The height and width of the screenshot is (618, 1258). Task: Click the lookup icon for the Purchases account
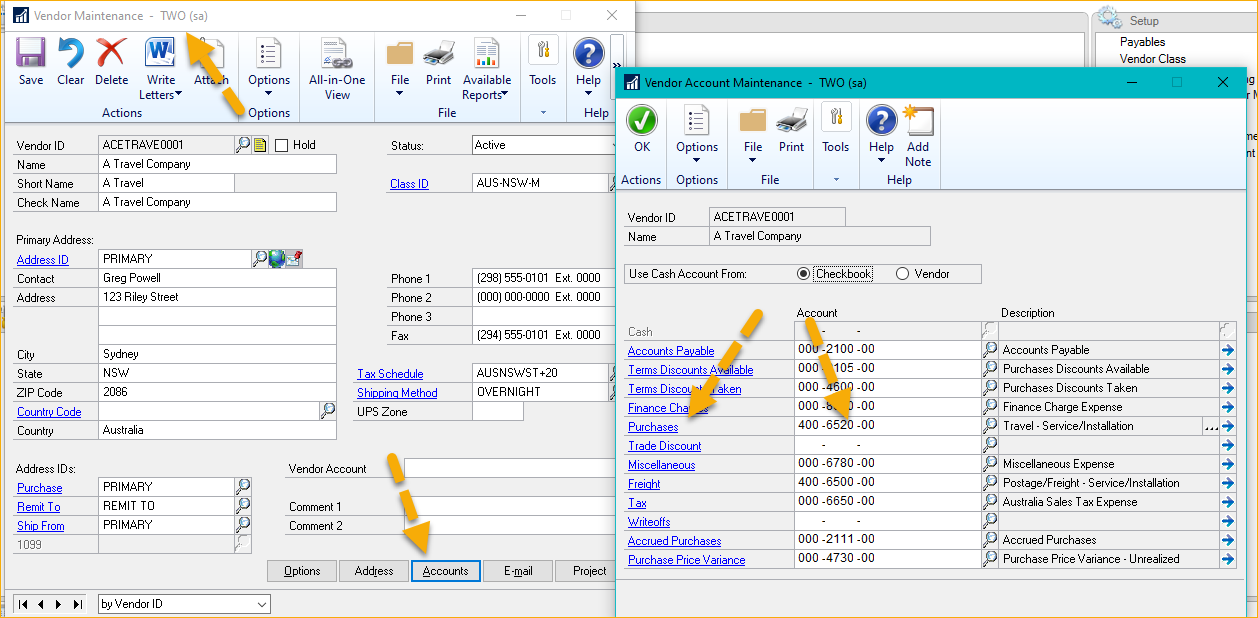point(990,426)
